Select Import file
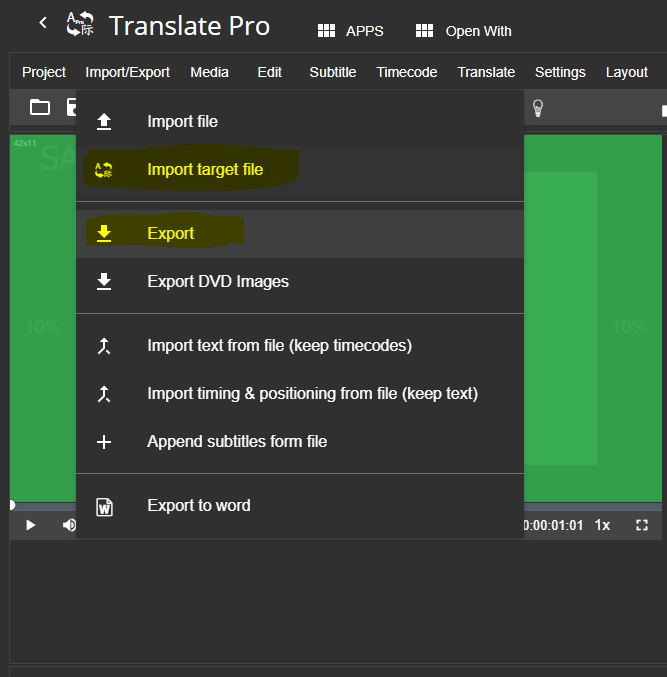This screenshot has width=667, height=677. tap(300, 122)
